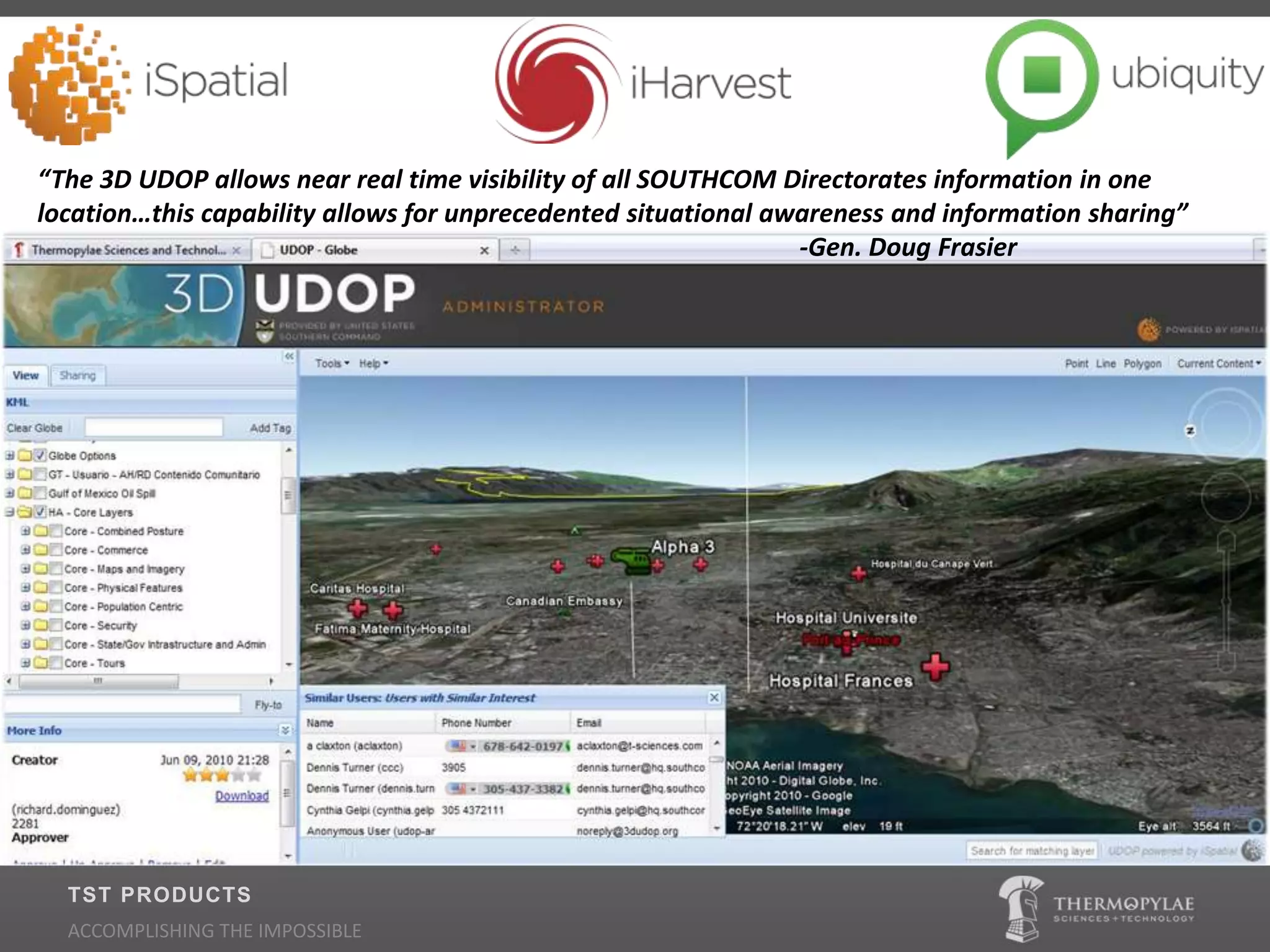Expand the Gulf of Mexico Oil Spill node
The image size is (1270, 952).
10,493
